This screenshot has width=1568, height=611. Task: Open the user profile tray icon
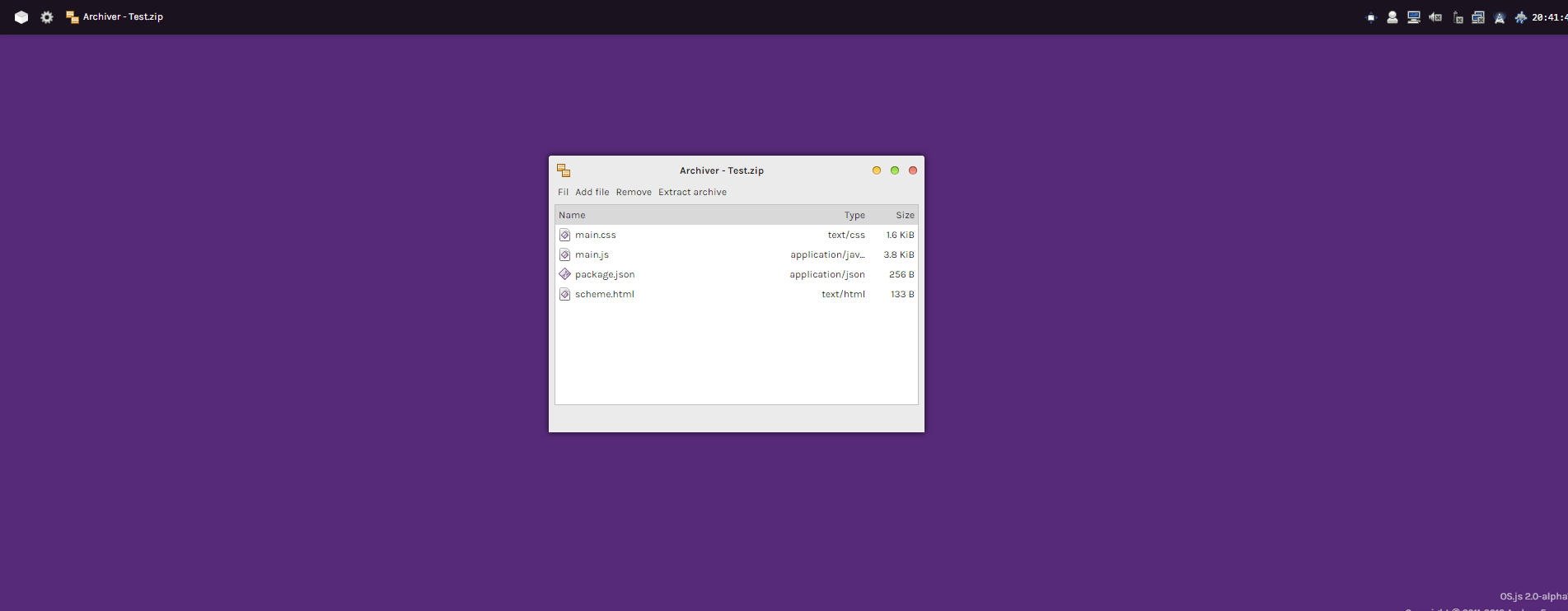[1392, 17]
